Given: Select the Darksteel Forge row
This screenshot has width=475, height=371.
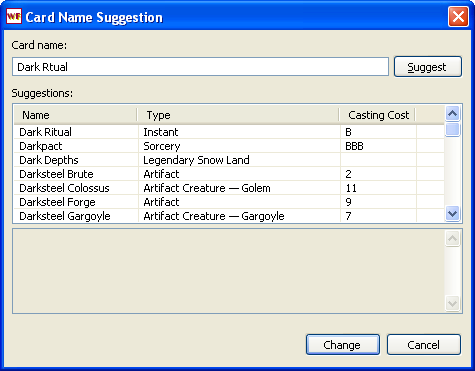Looking at the screenshot, I should click(229, 202).
